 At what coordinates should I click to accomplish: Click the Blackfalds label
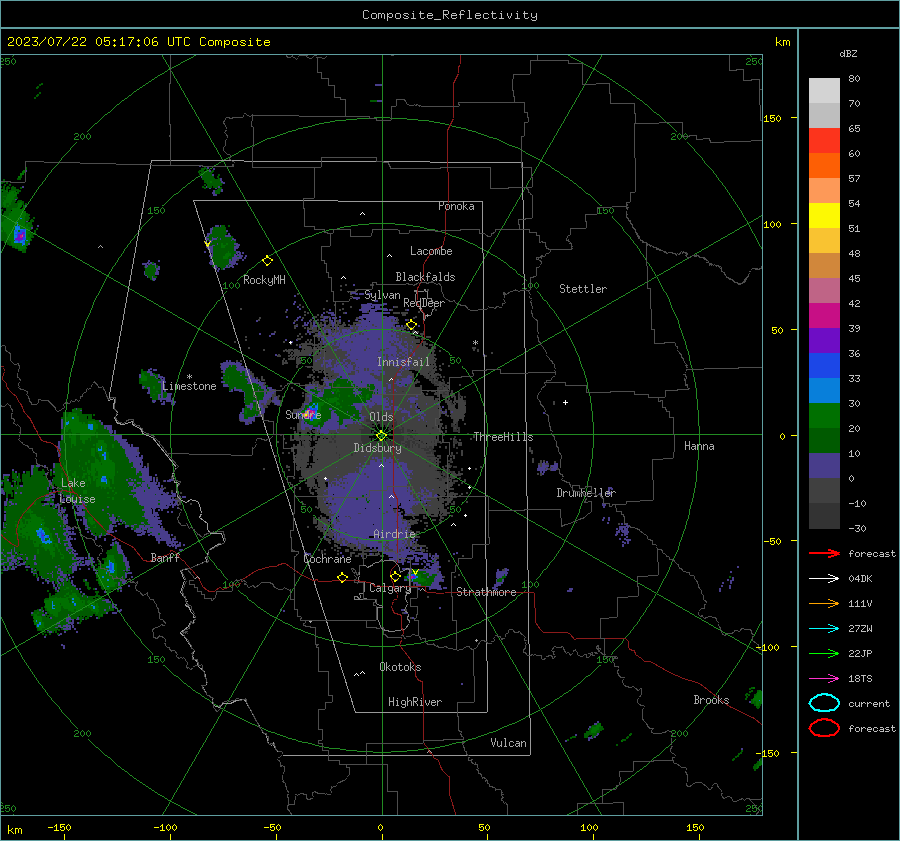(425, 277)
